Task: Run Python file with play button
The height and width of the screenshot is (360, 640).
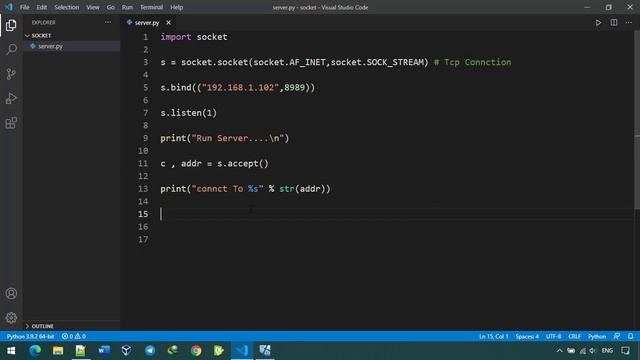Action: tap(598, 22)
